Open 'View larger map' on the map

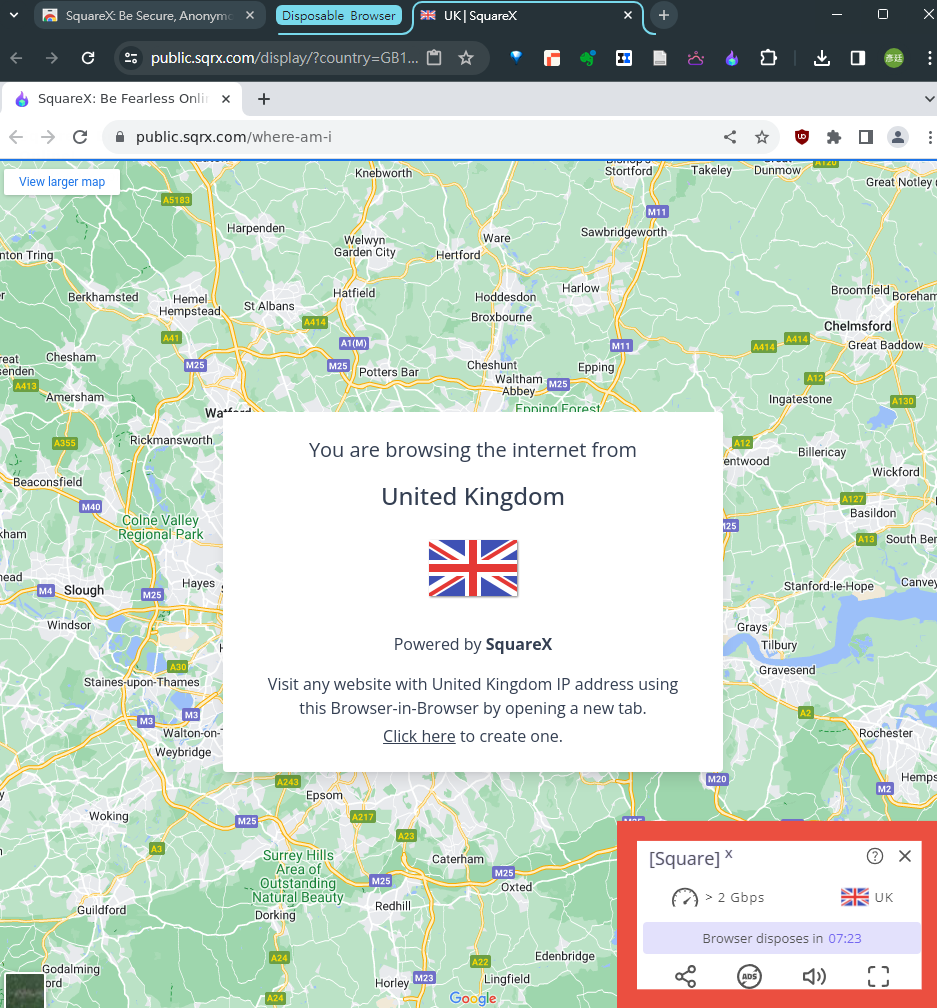click(61, 181)
